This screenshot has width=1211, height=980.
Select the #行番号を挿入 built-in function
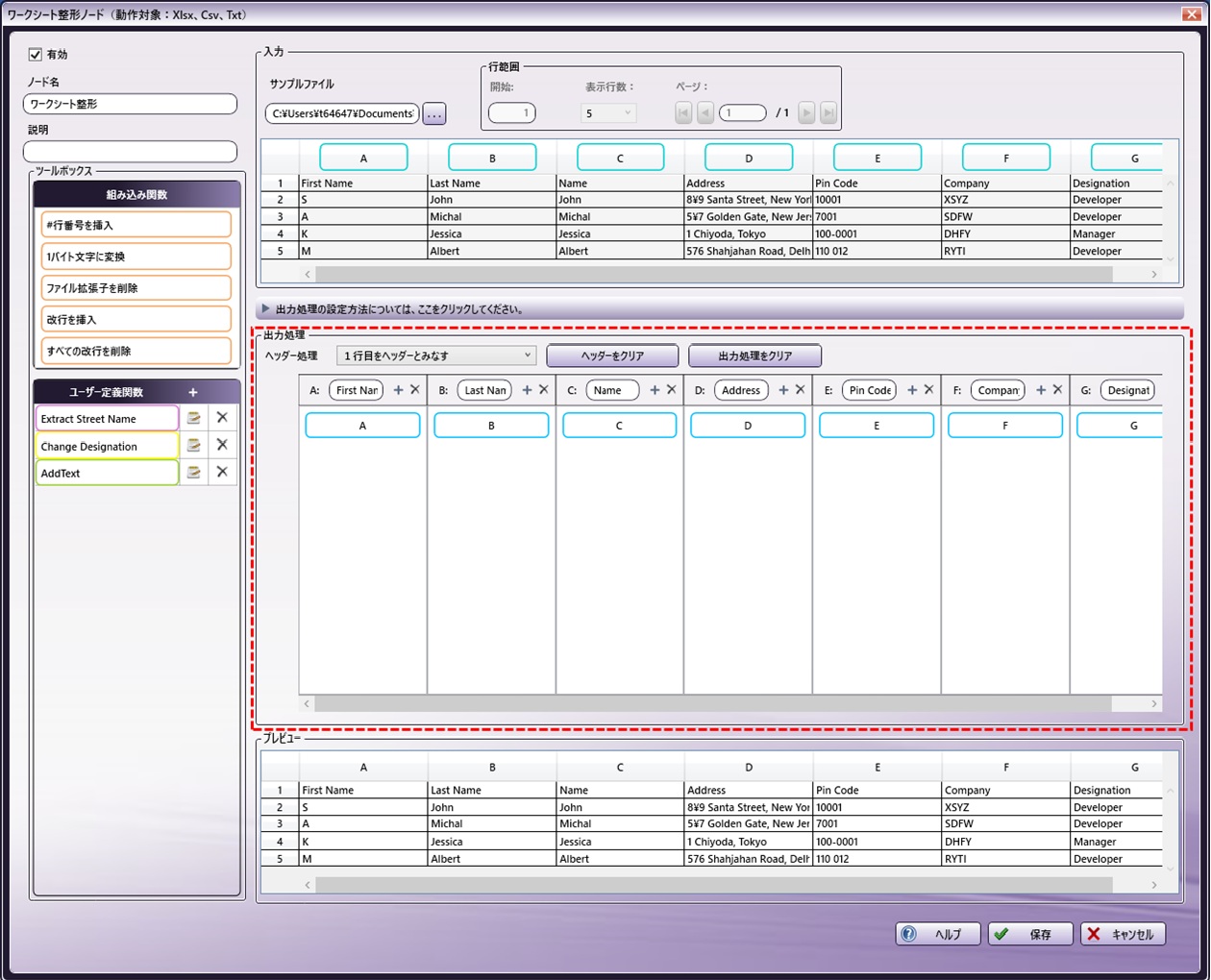(x=136, y=225)
